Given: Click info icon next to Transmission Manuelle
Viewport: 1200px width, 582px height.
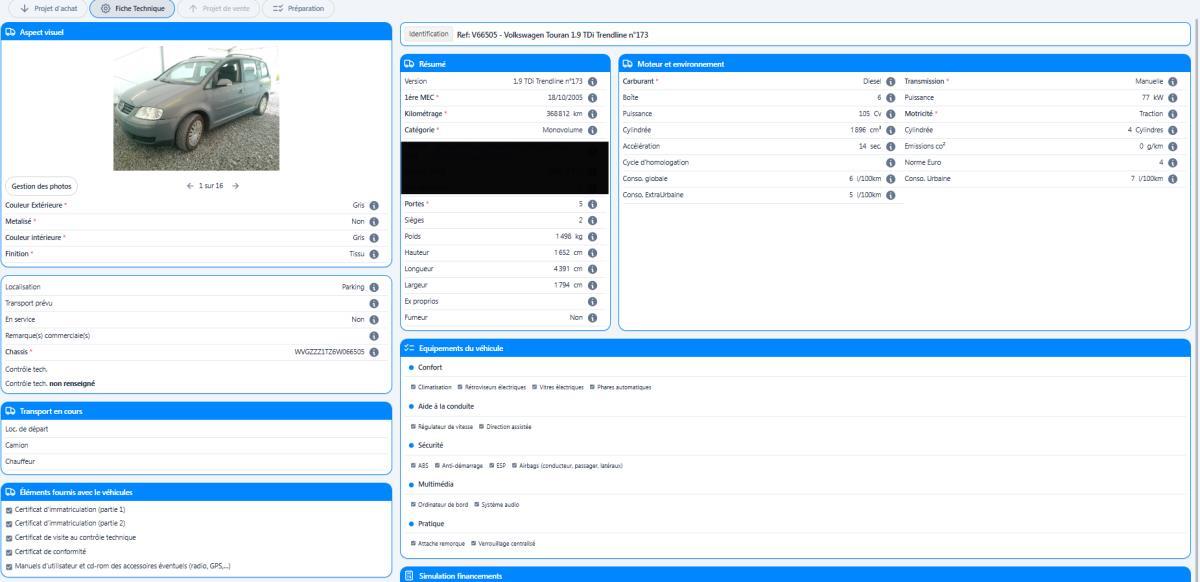Looking at the screenshot, I should pyautogui.click(x=1172, y=81).
